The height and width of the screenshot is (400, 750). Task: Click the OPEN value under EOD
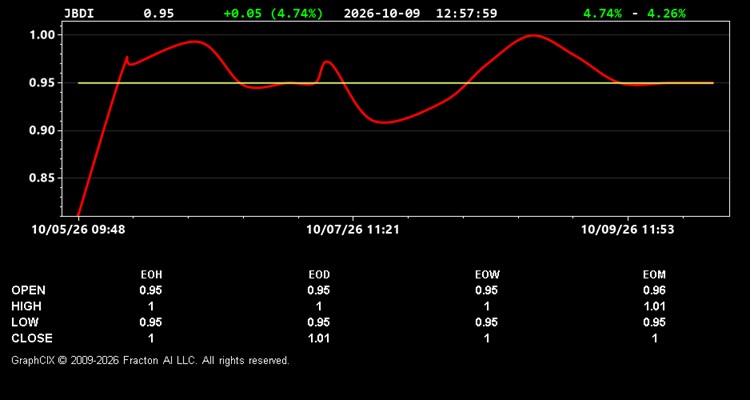coord(319,290)
